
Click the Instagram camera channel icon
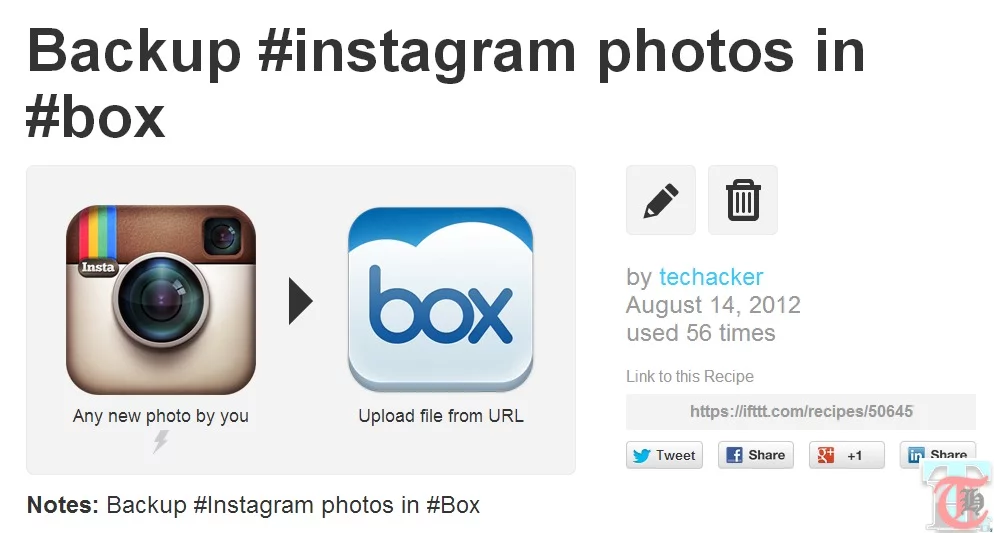pyautogui.click(x=161, y=299)
